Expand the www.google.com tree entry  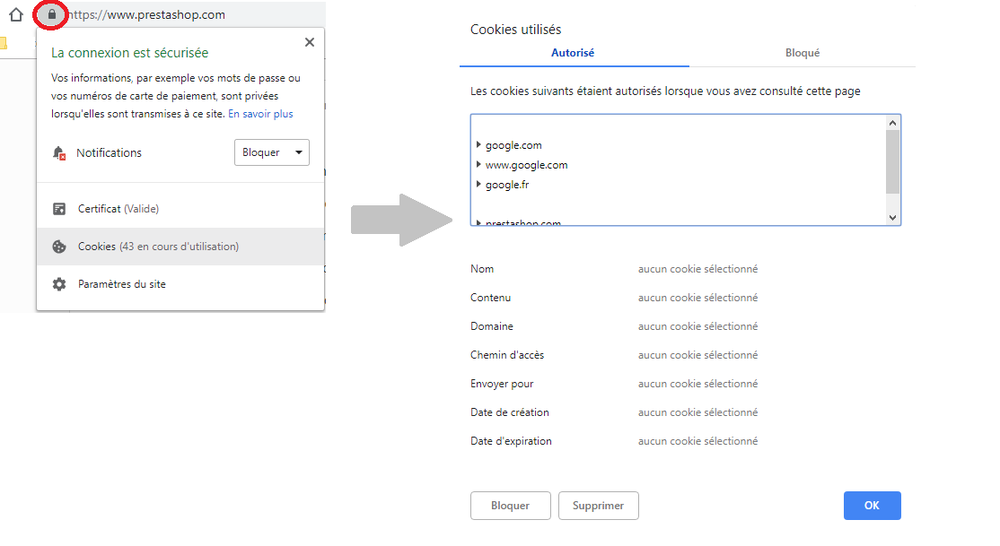[x=479, y=165]
